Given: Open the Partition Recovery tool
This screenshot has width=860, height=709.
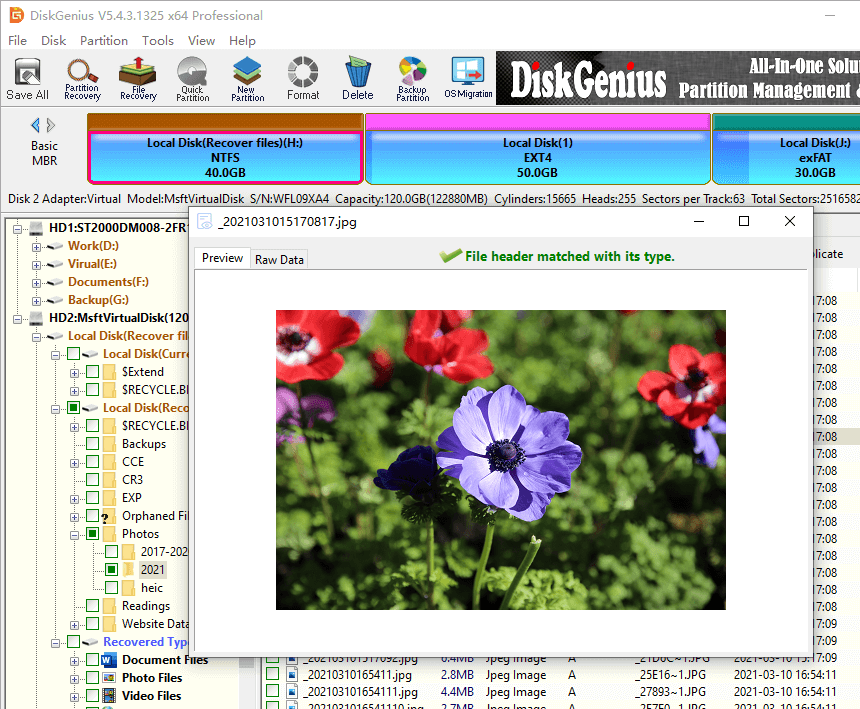Looking at the screenshot, I should click(81, 77).
